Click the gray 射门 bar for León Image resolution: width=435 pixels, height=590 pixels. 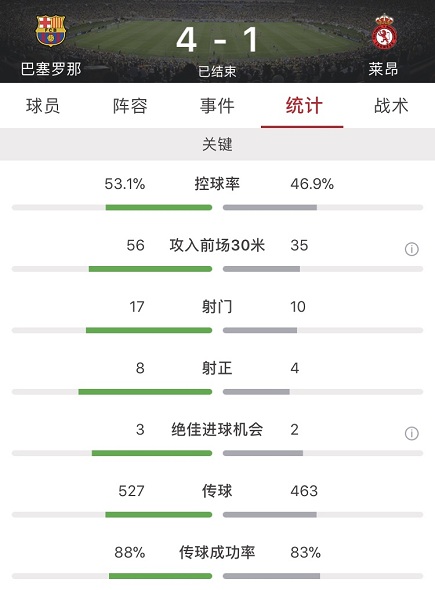[x=260, y=330]
